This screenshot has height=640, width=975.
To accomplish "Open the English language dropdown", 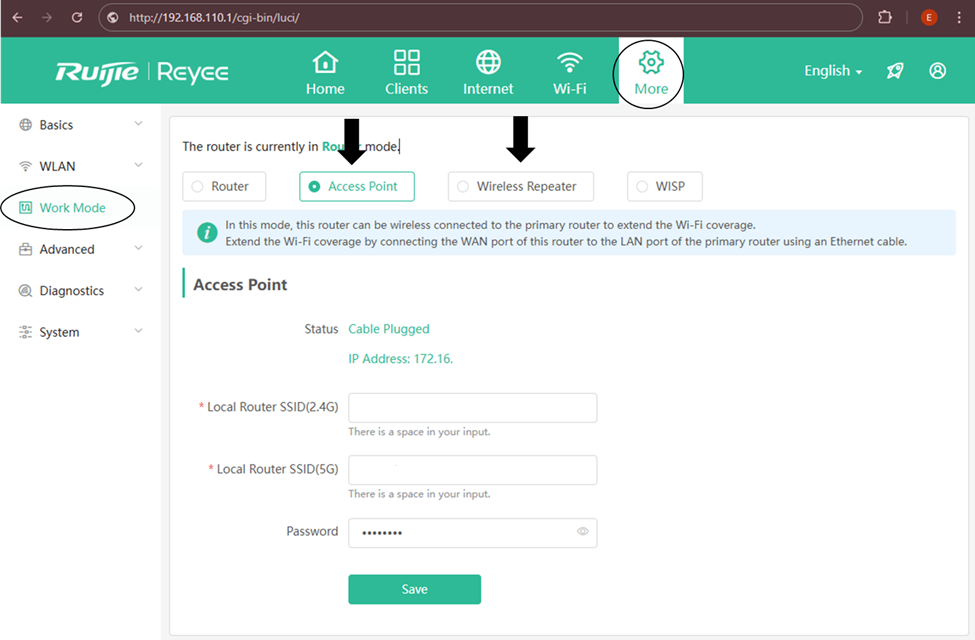I will point(833,71).
